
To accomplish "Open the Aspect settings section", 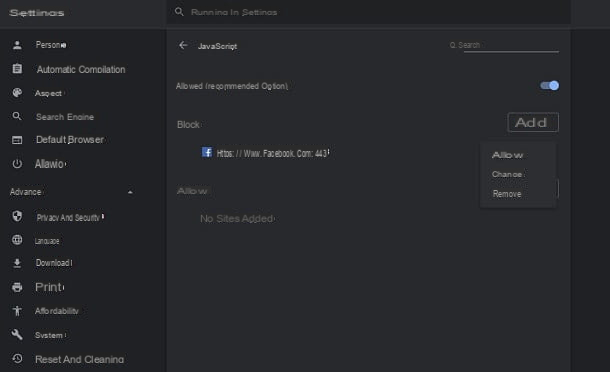I will coord(49,93).
